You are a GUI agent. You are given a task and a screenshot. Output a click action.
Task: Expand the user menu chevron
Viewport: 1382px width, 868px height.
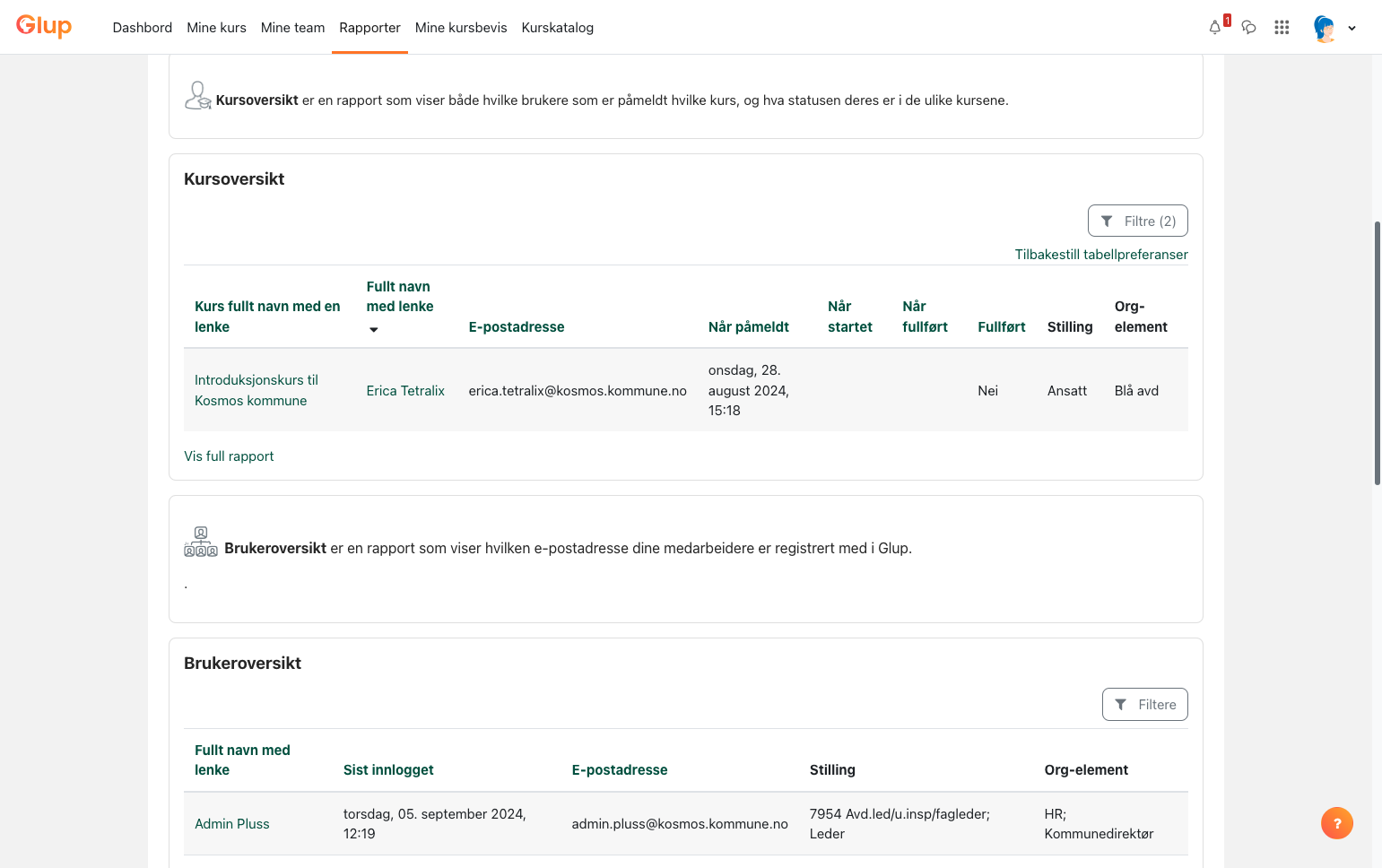[1352, 28]
